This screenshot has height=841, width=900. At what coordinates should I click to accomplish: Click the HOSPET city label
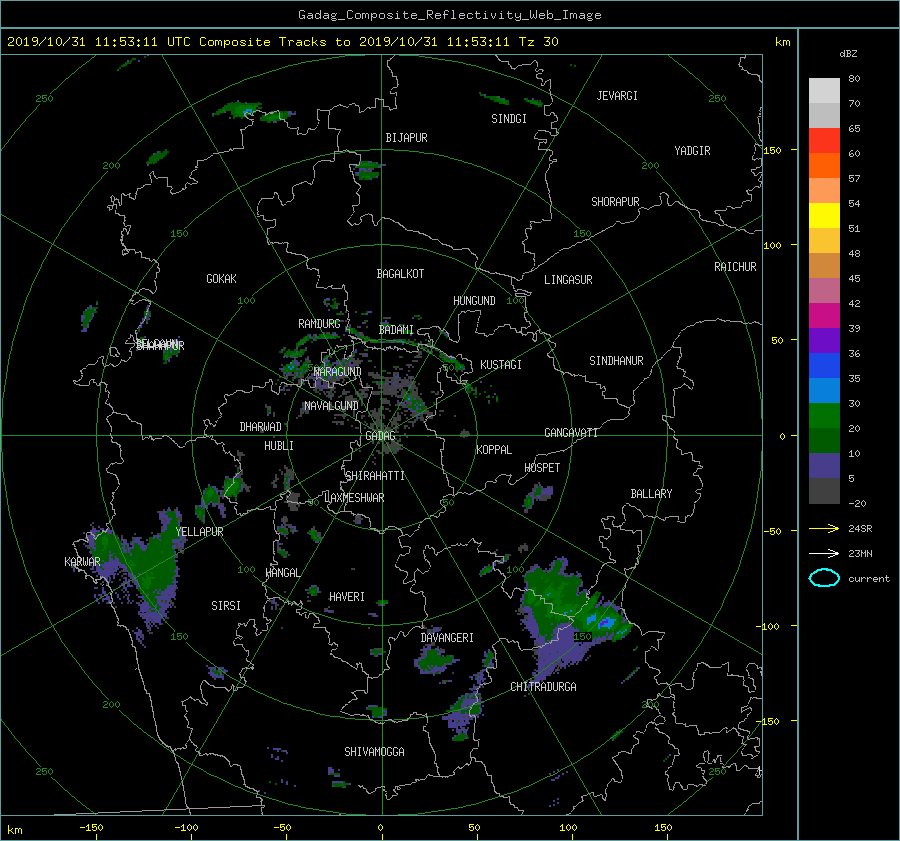point(542,468)
